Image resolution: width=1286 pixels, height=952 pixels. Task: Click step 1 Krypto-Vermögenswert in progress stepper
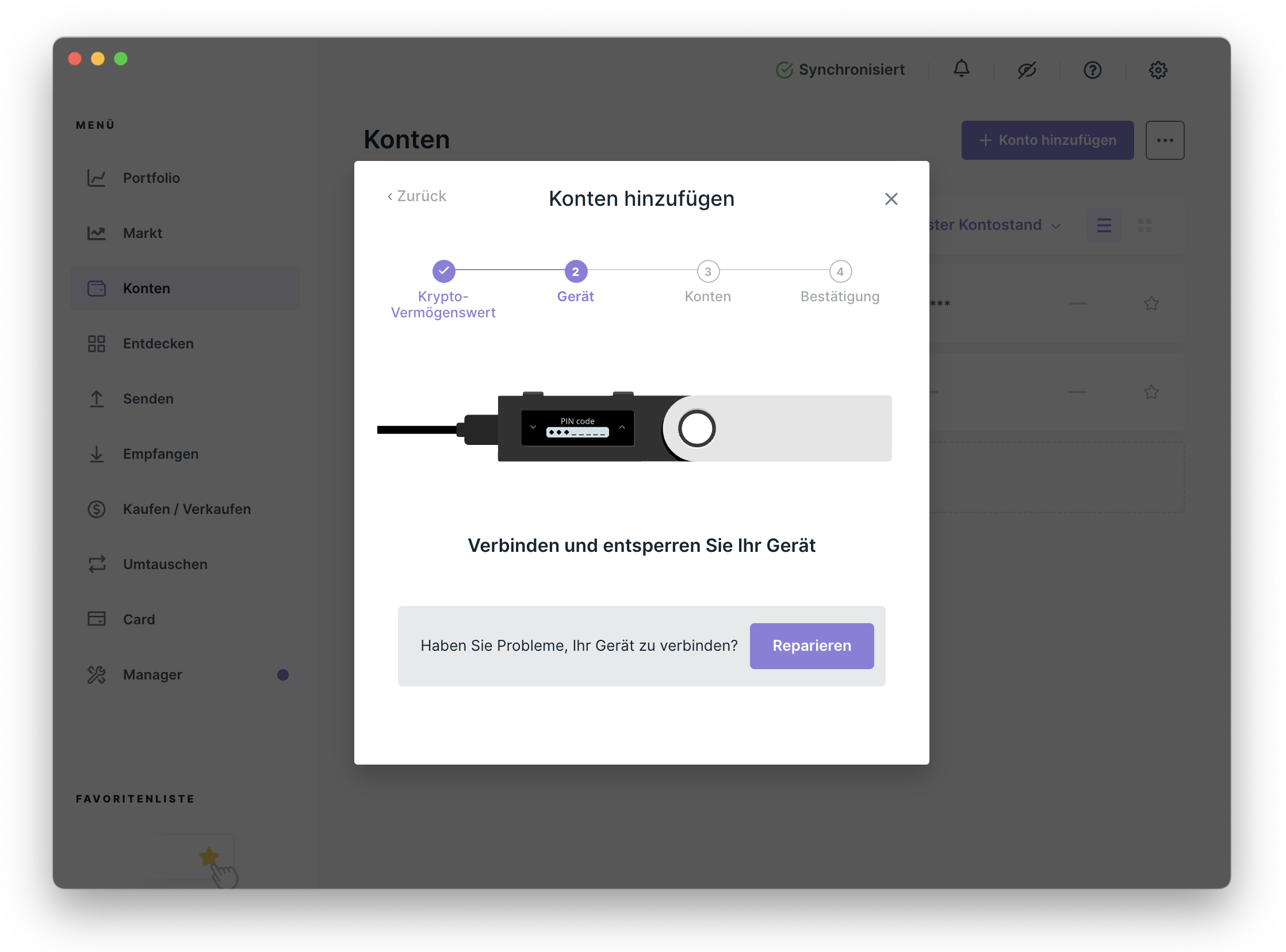pos(443,271)
